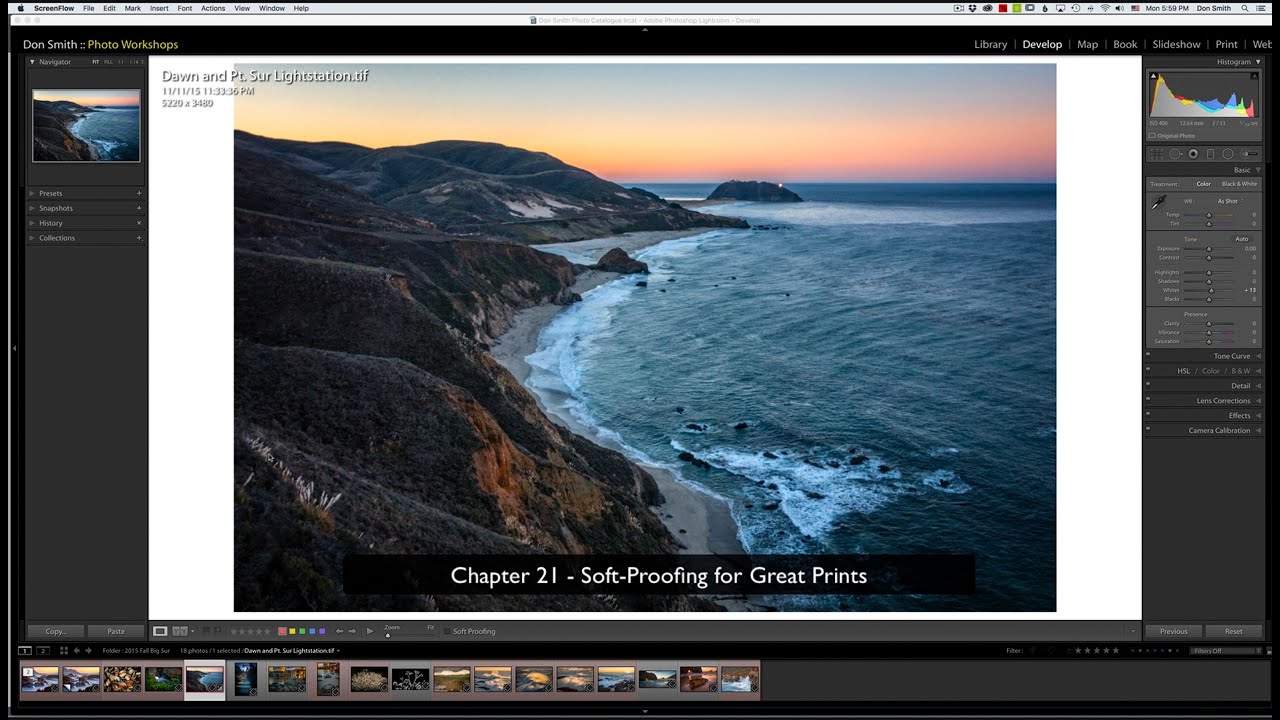Apply purple color label swatch in toolbar
1280x720 pixels.
click(322, 631)
